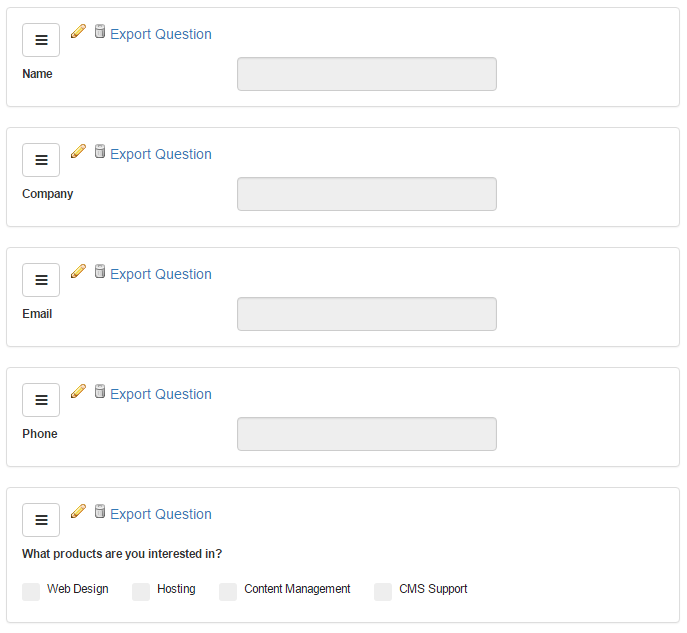Tick the CMS Support checkbox
The height and width of the screenshot is (633, 687).
(383, 592)
